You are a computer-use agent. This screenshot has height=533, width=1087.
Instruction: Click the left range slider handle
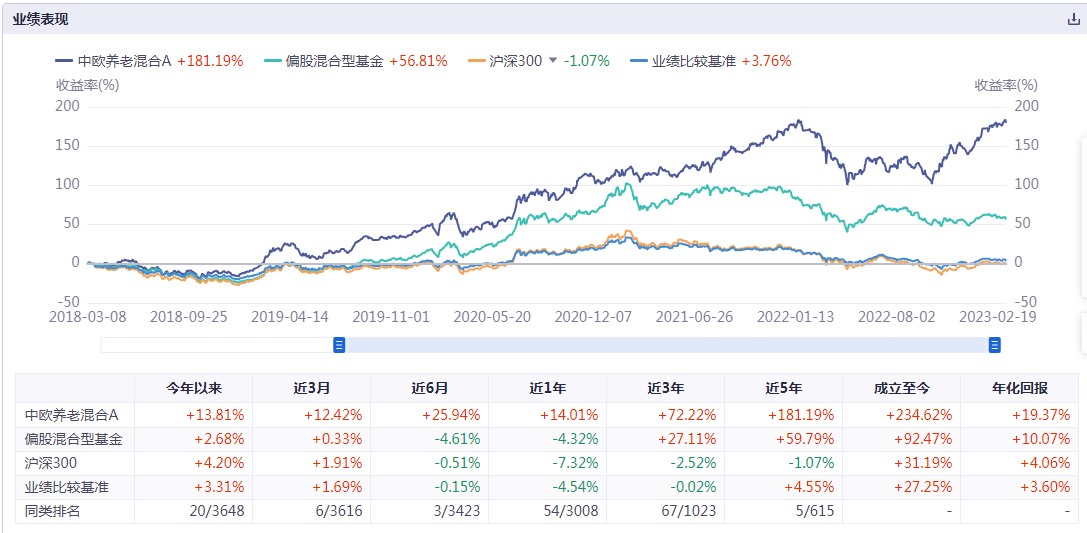coord(339,345)
